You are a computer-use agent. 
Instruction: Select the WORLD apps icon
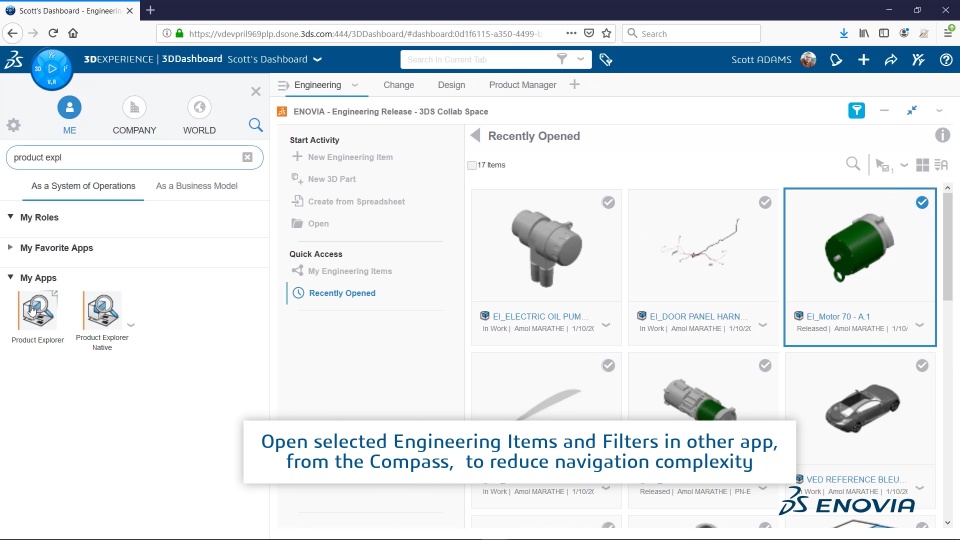[x=199, y=108]
